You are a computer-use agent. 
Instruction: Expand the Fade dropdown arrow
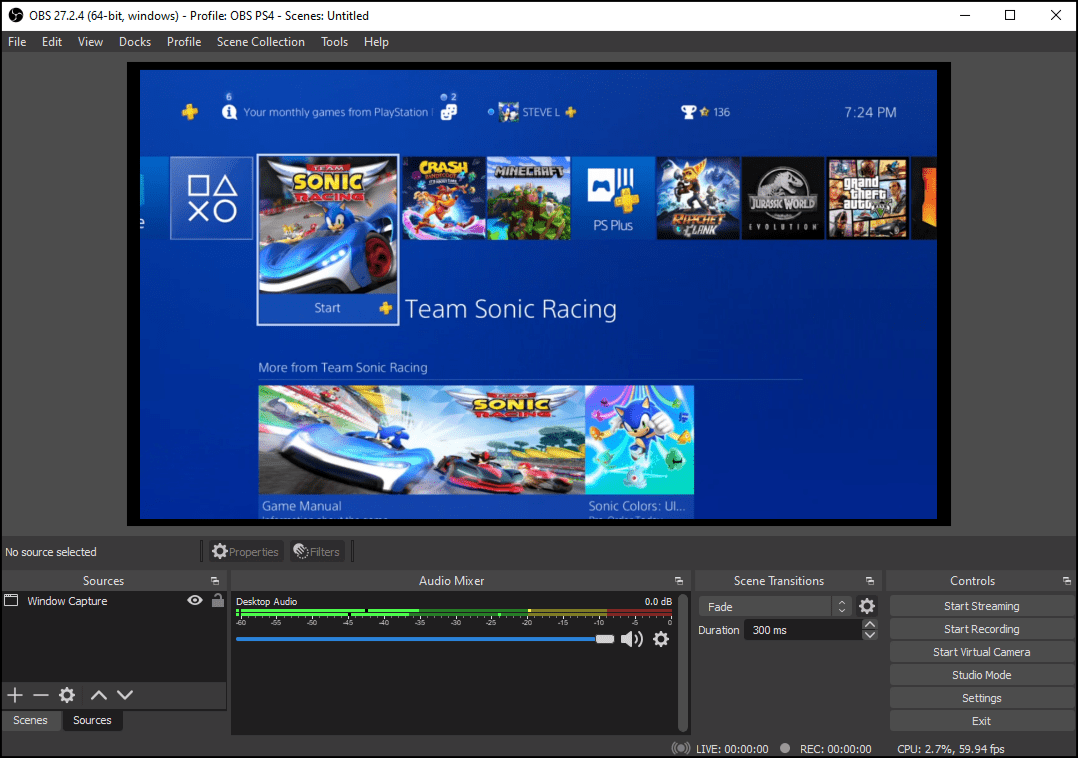[x=841, y=605]
